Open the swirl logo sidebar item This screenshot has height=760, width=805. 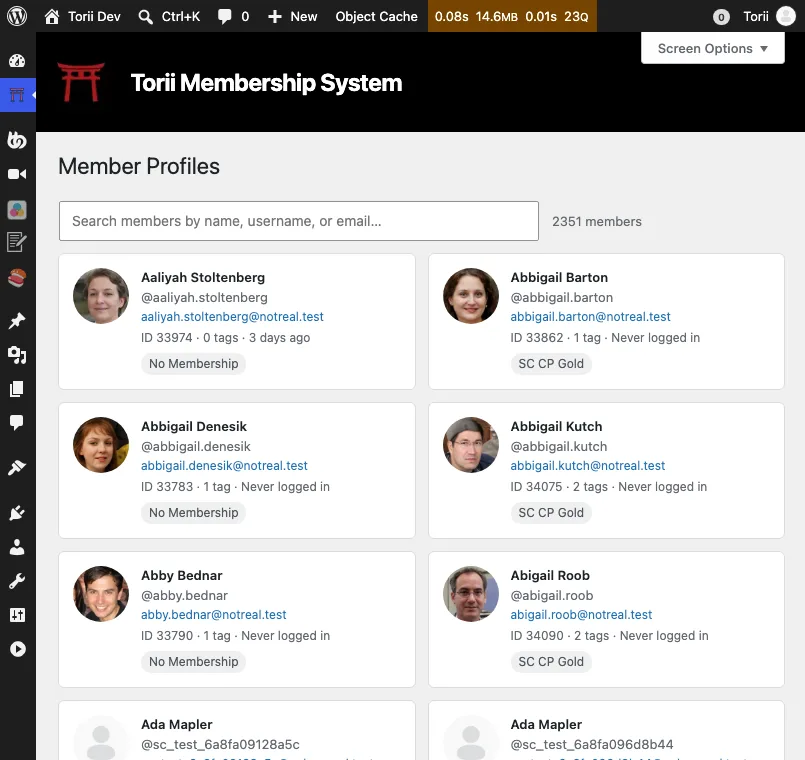[17, 140]
